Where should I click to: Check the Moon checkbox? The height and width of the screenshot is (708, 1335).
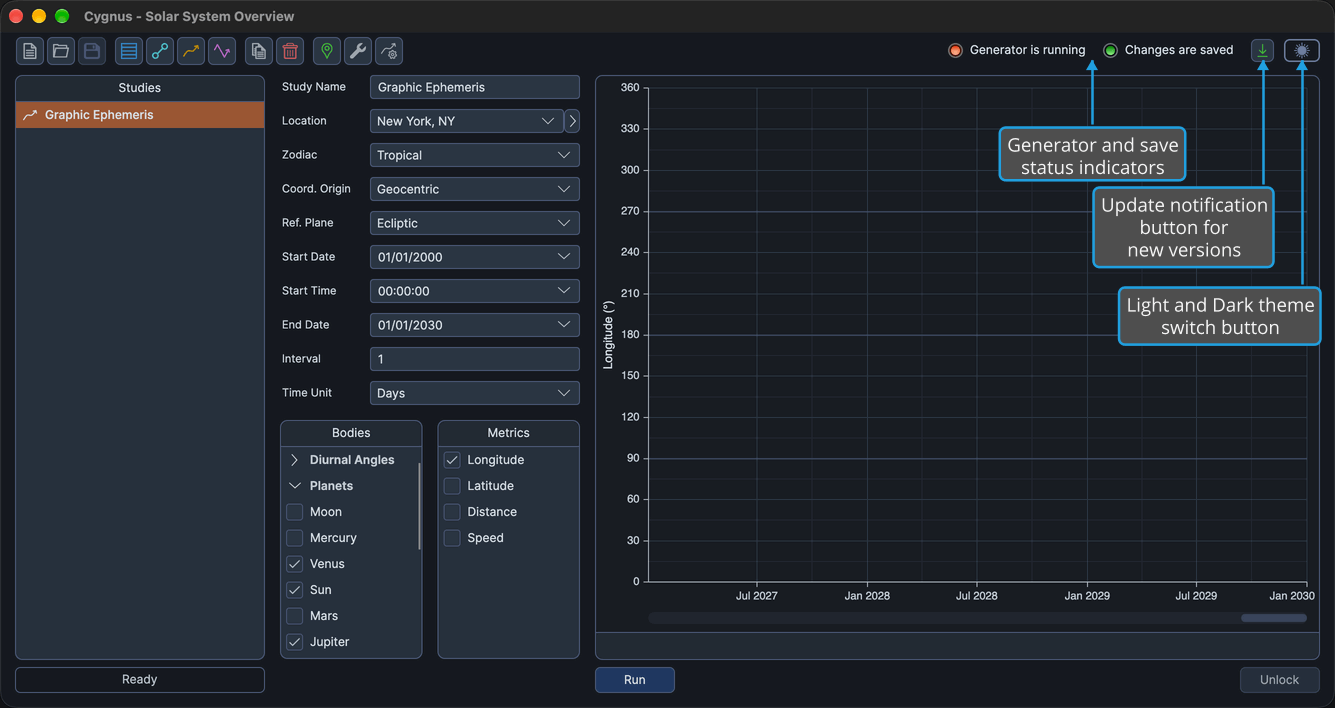(x=295, y=512)
